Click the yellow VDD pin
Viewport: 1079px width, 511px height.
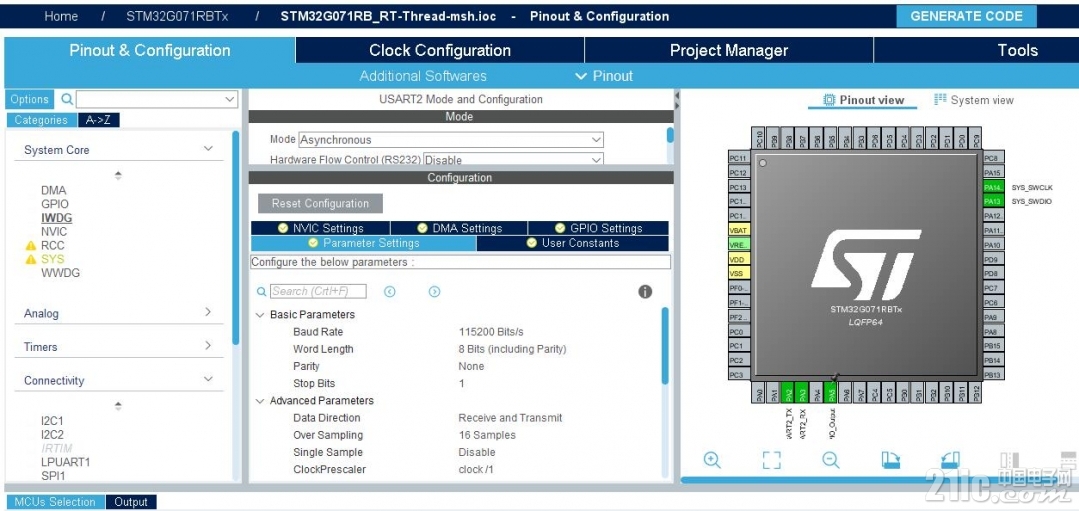coord(739,259)
